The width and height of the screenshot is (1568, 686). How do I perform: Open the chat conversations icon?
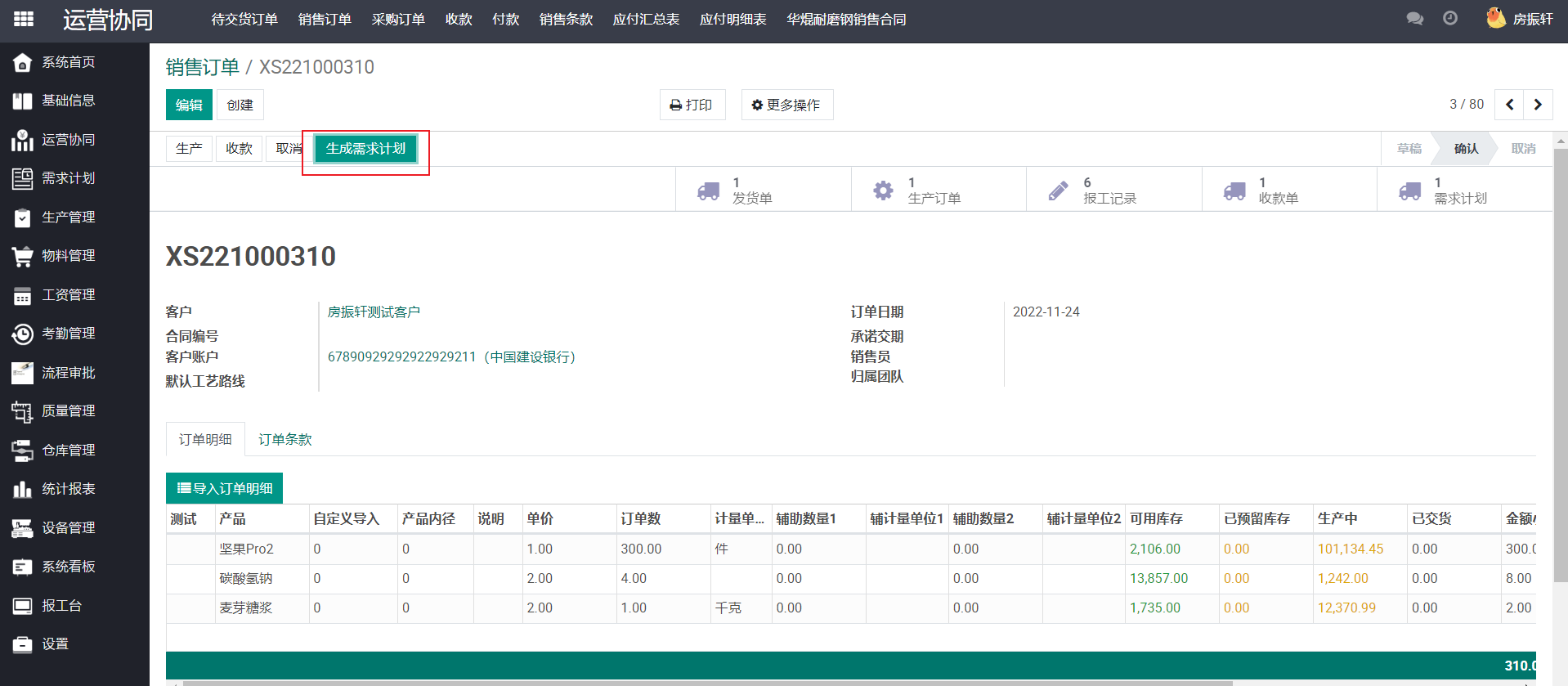[1414, 19]
